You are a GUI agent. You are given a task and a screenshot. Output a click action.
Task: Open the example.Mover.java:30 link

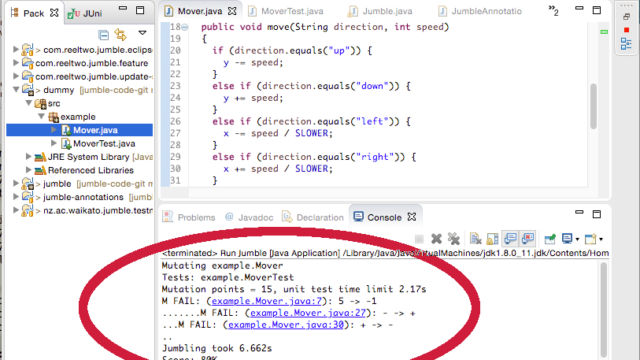286,325
